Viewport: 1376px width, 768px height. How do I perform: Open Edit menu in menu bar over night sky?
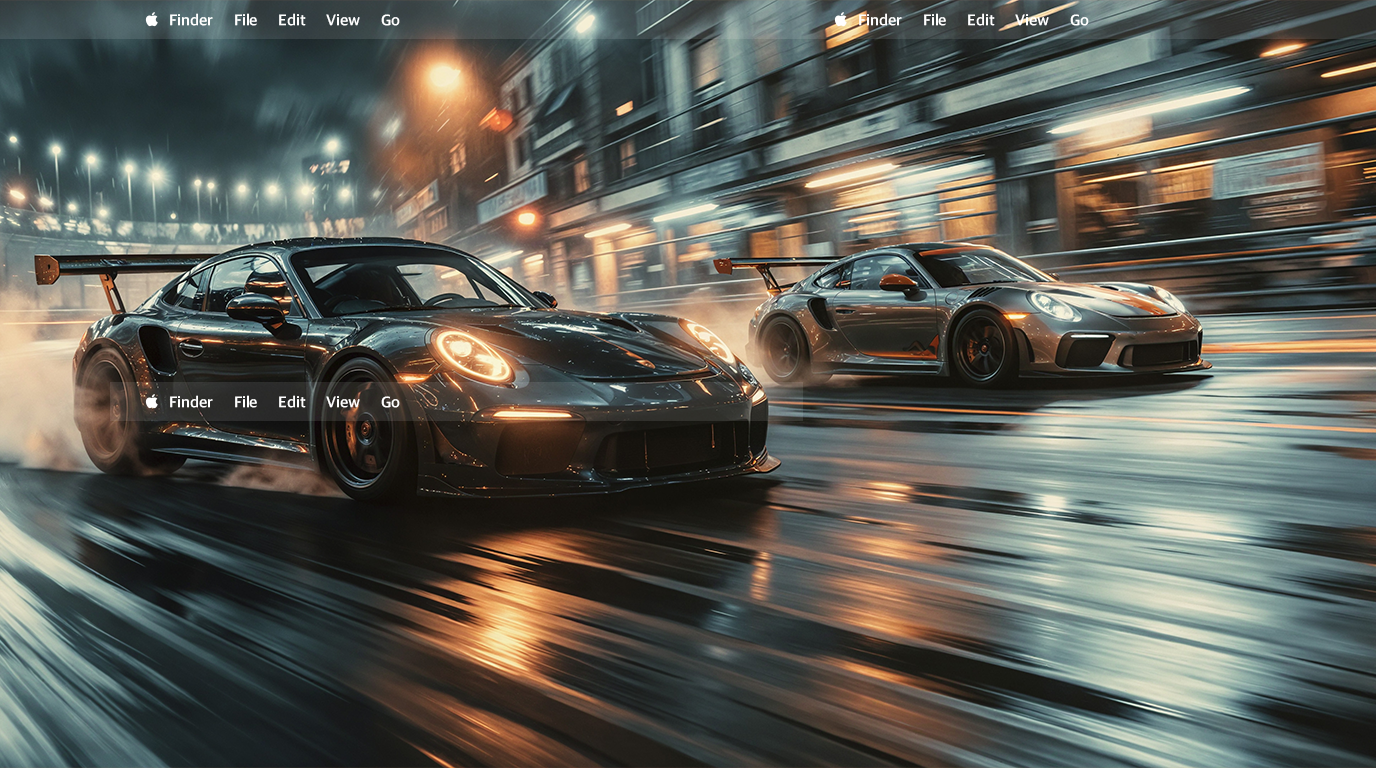pyautogui.click(x=292, y=20)
